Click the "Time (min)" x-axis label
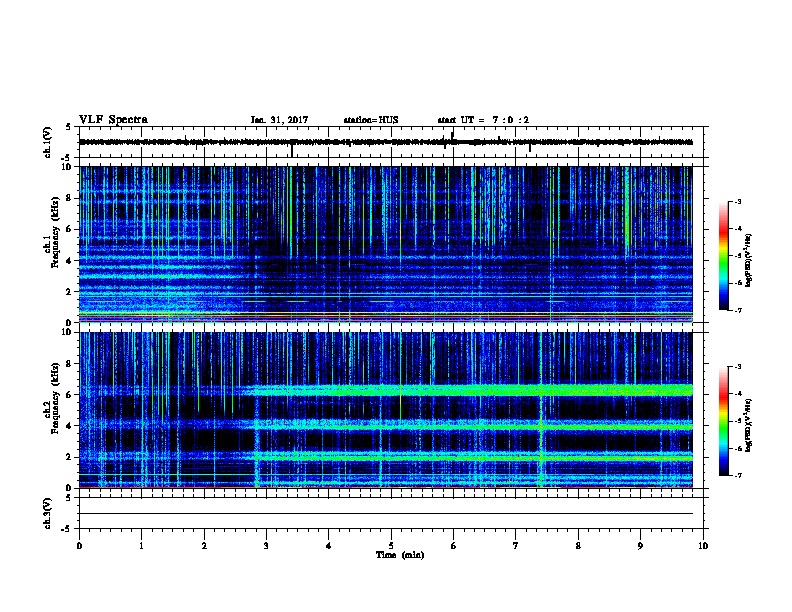792x612 pixels. click(x=400, y=555)
